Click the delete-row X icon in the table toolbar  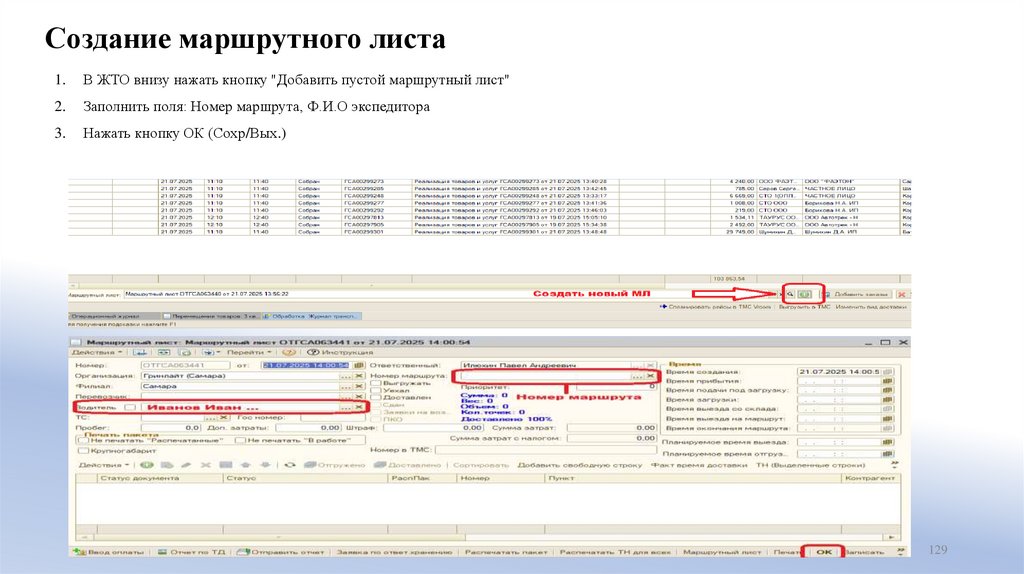pyautogui.click(x=206, y=465)
